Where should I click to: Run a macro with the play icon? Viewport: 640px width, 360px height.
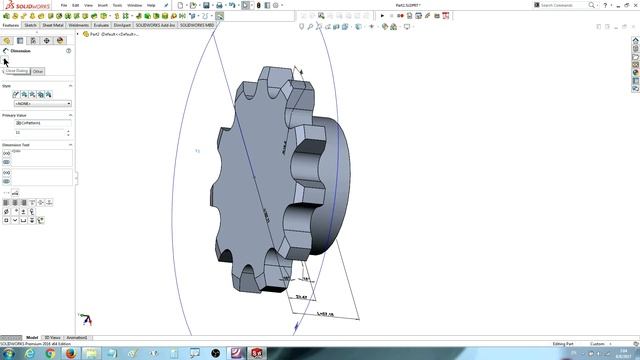pos(382,16)
